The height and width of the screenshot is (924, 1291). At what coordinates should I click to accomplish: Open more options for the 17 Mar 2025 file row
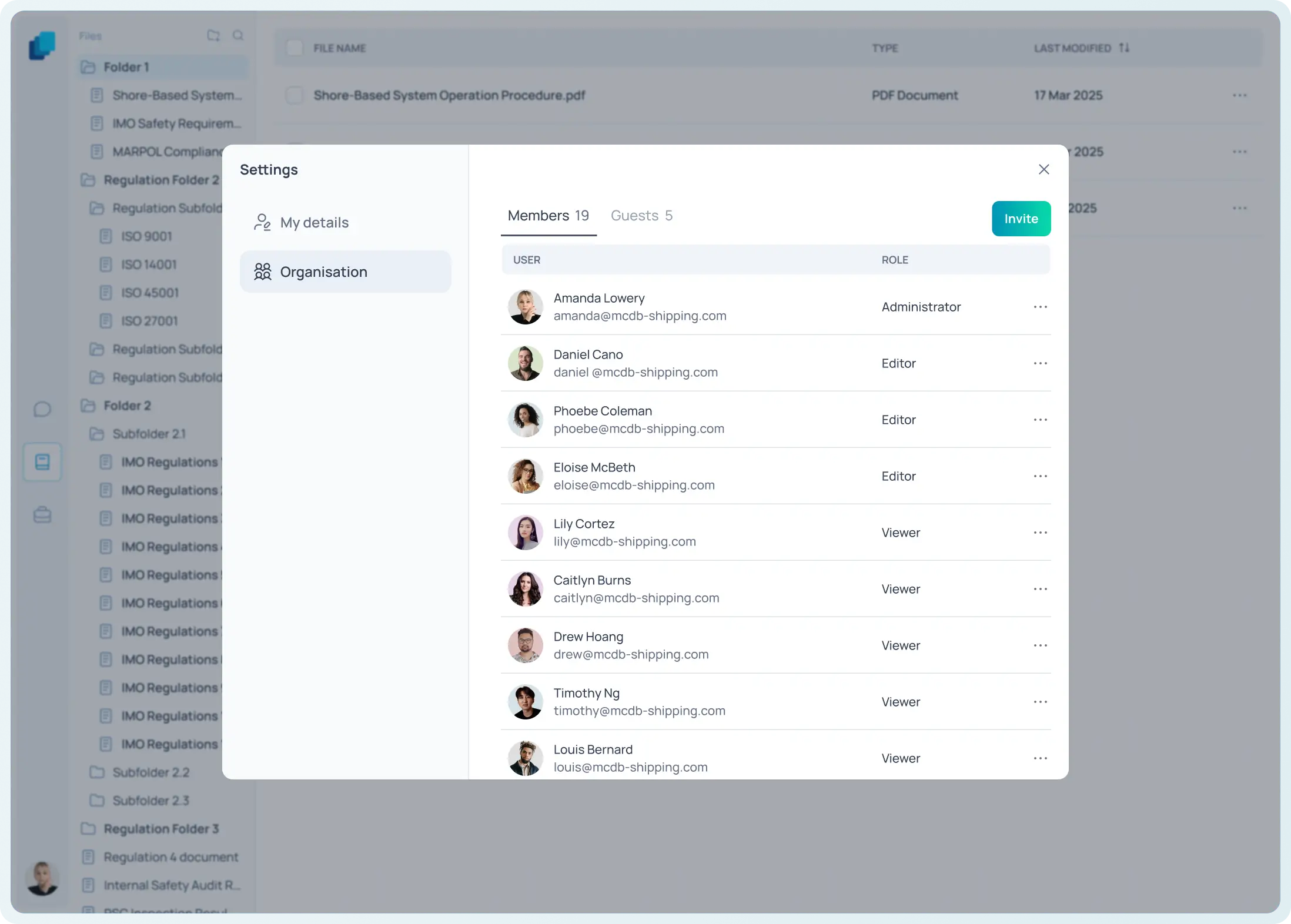point(1240,95)
